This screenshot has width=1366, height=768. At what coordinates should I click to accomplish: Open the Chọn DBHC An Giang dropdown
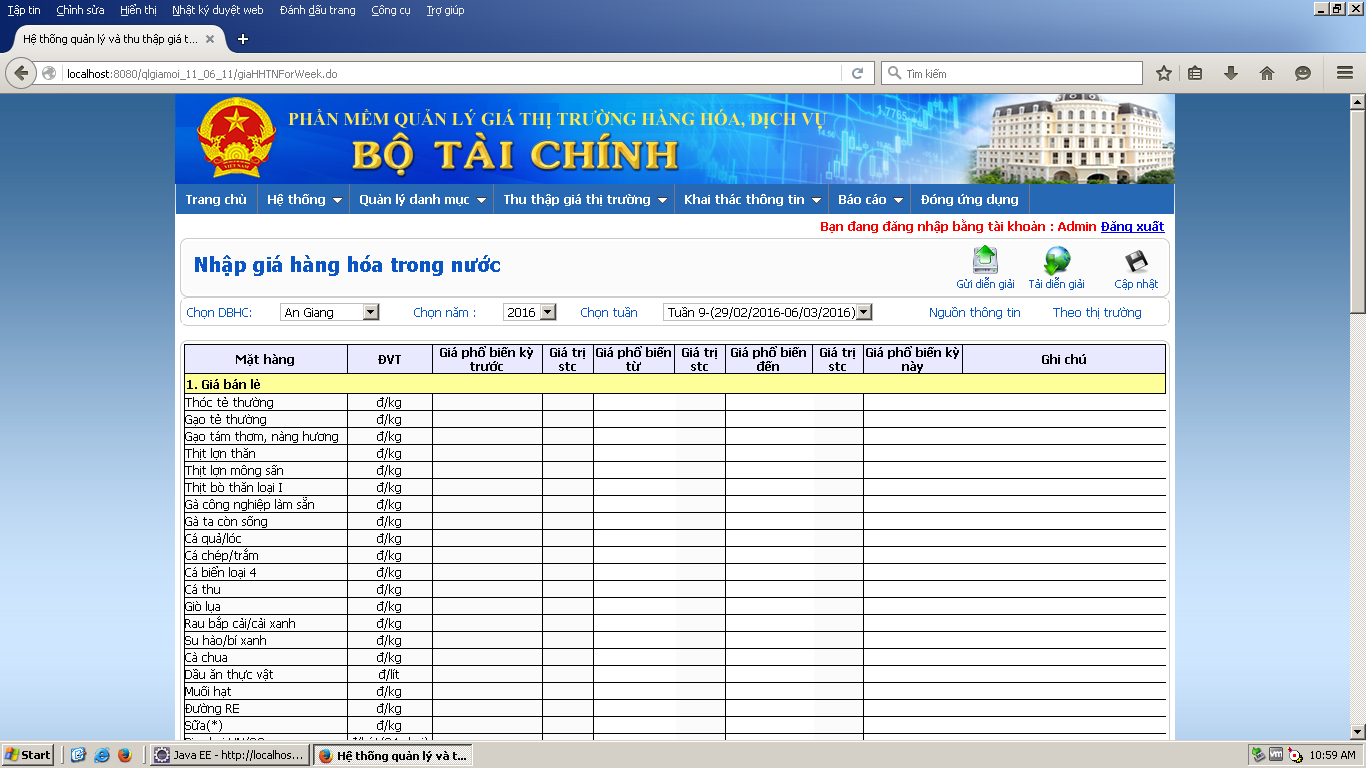click(x=329, y=312)
